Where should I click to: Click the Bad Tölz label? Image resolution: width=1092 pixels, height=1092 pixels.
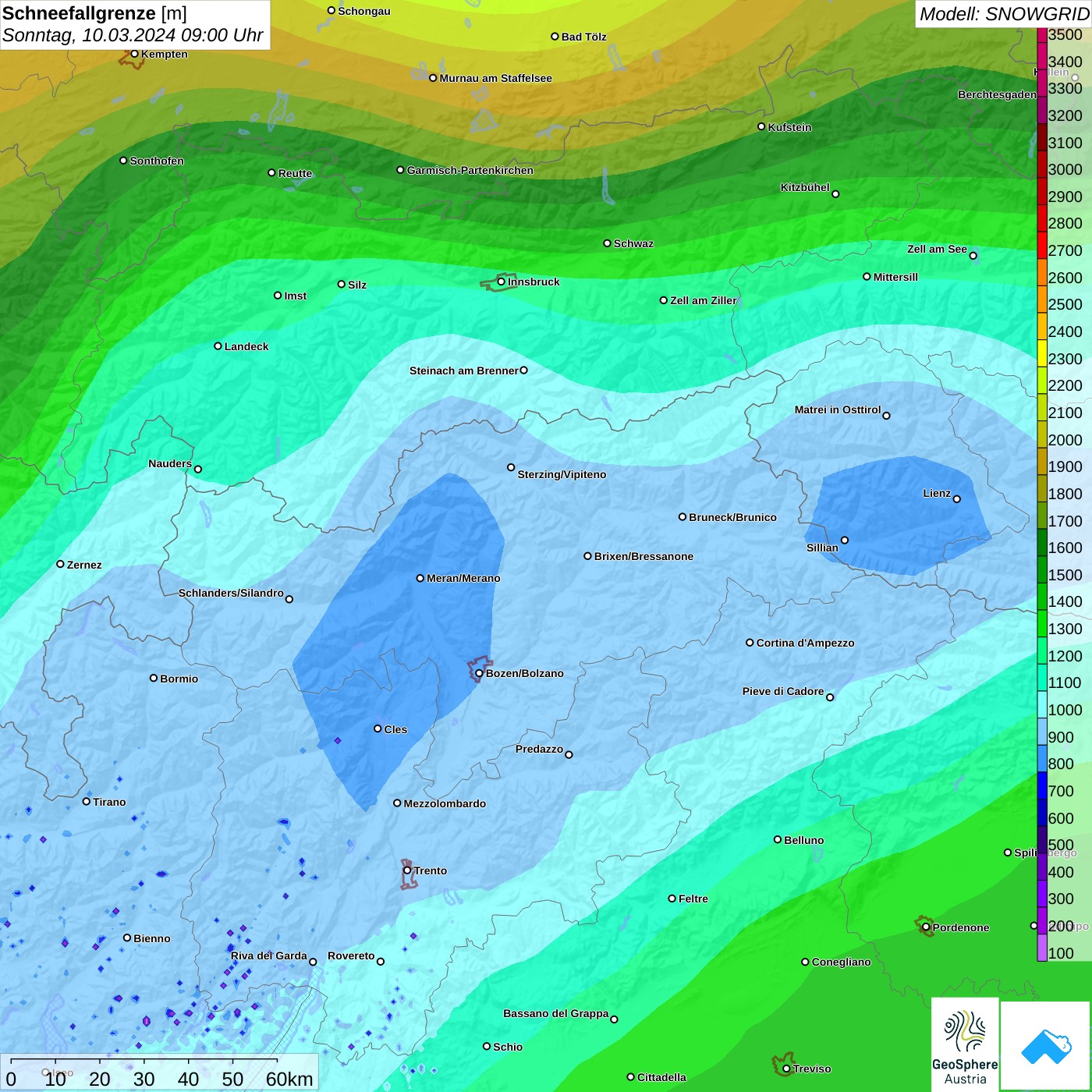click(x=584, y=37)
